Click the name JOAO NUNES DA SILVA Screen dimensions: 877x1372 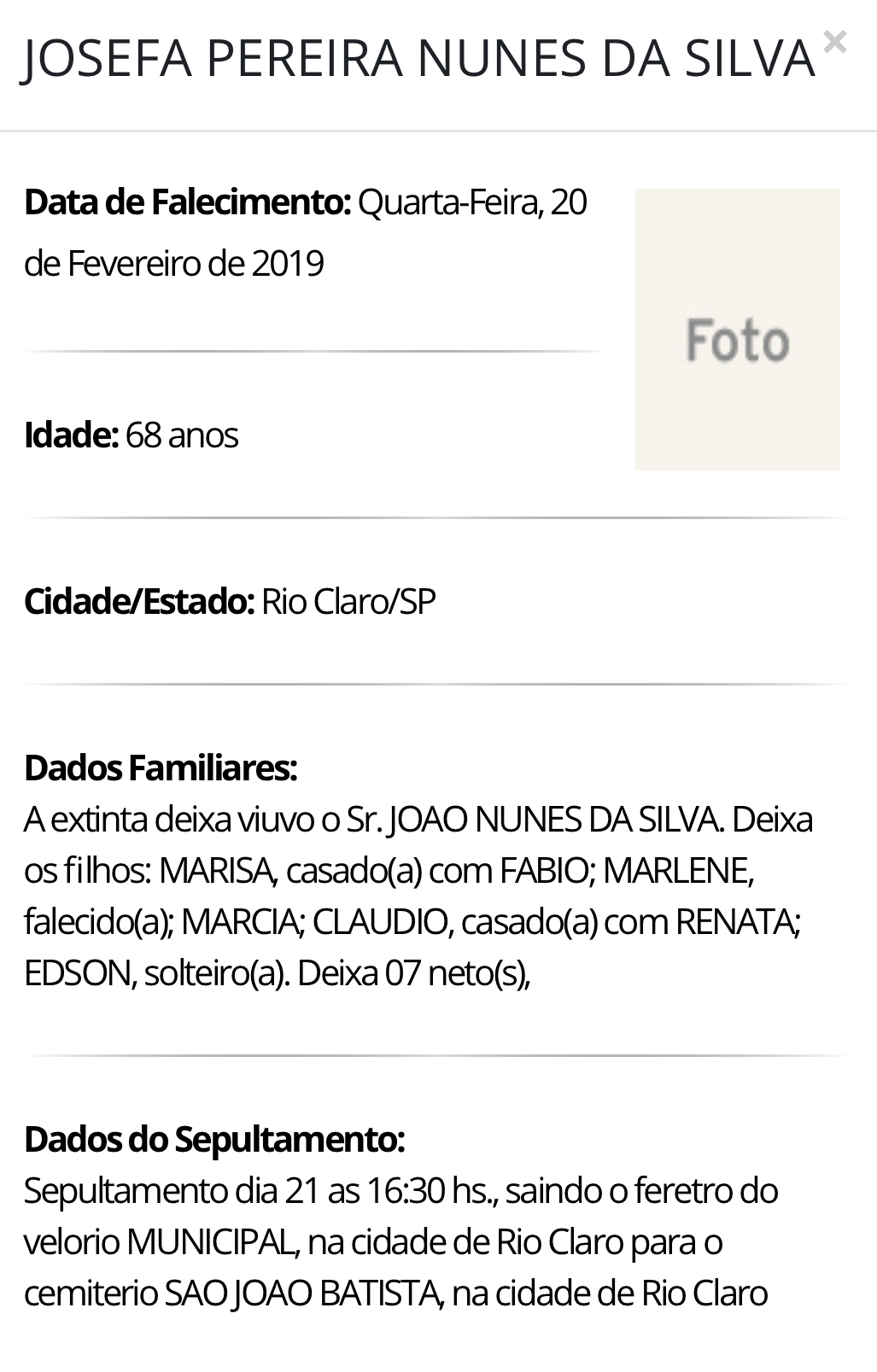(555, 820)
